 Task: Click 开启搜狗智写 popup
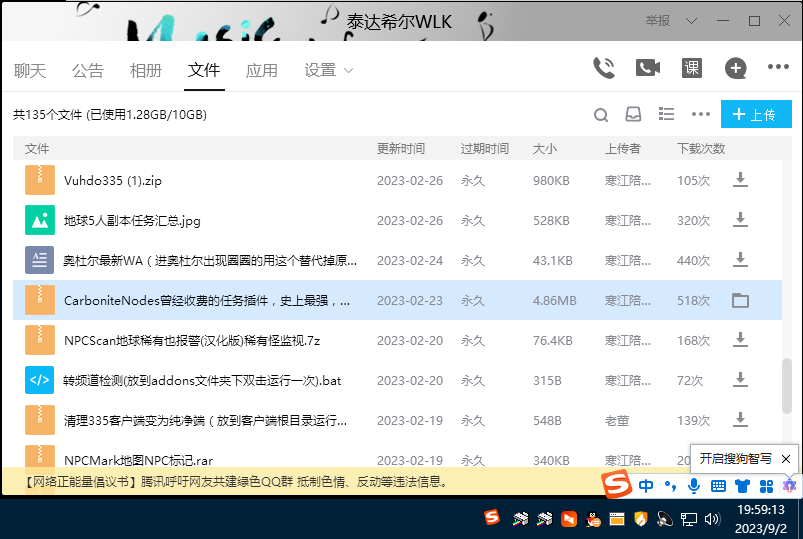[735, 459]
